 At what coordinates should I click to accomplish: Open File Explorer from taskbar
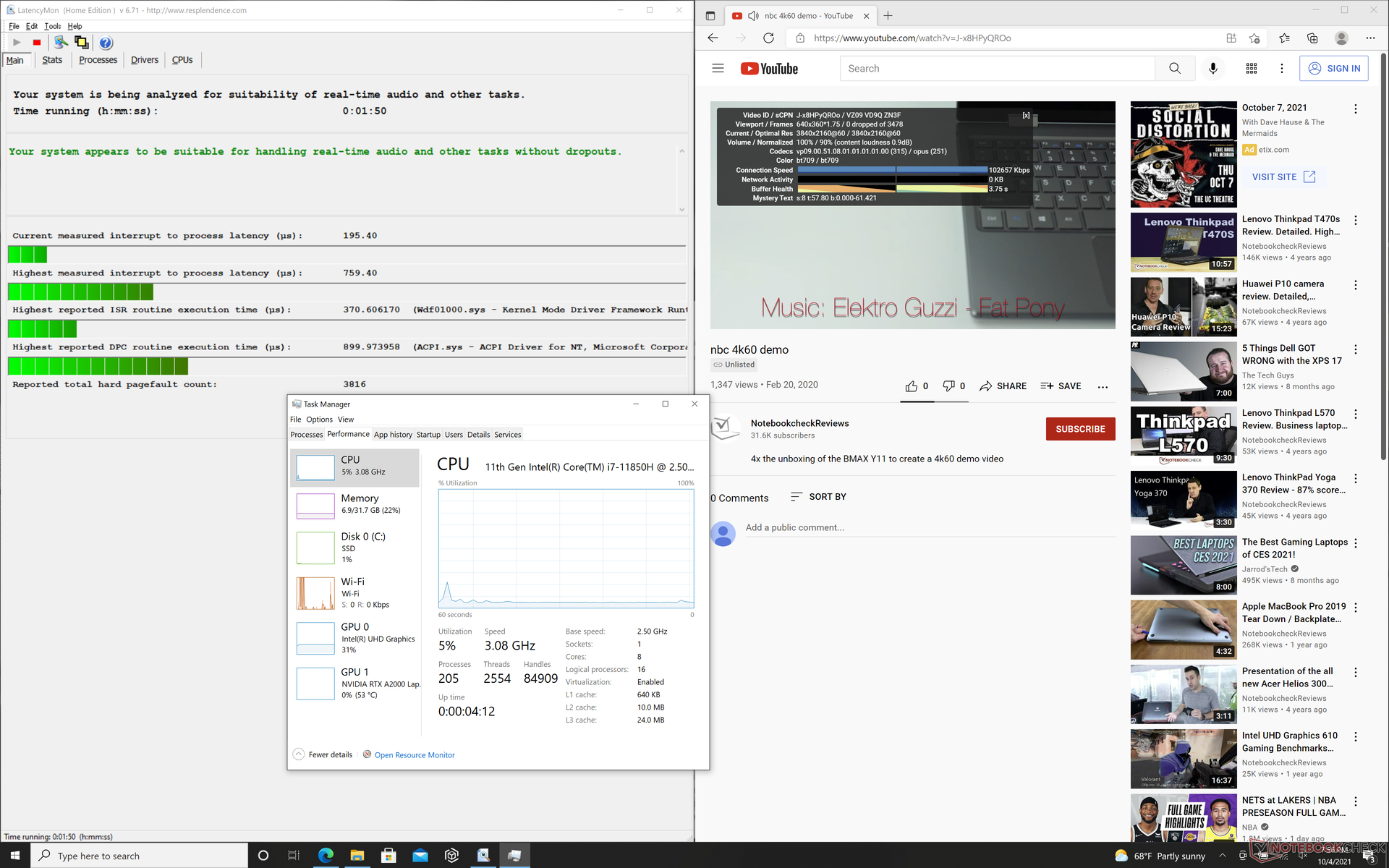(357, 856)
